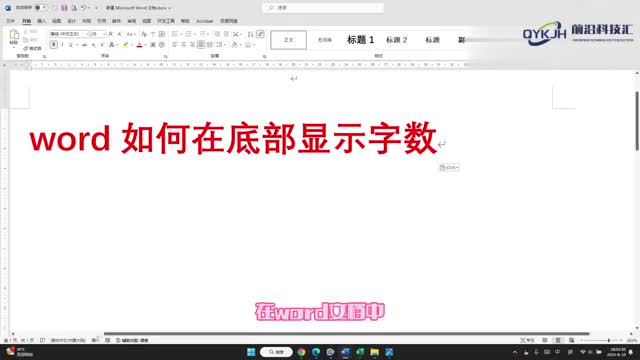640x360 pixels.
Task: Switch to the 设计 tab
Action: pyautogui.click(x=71, y=21)
